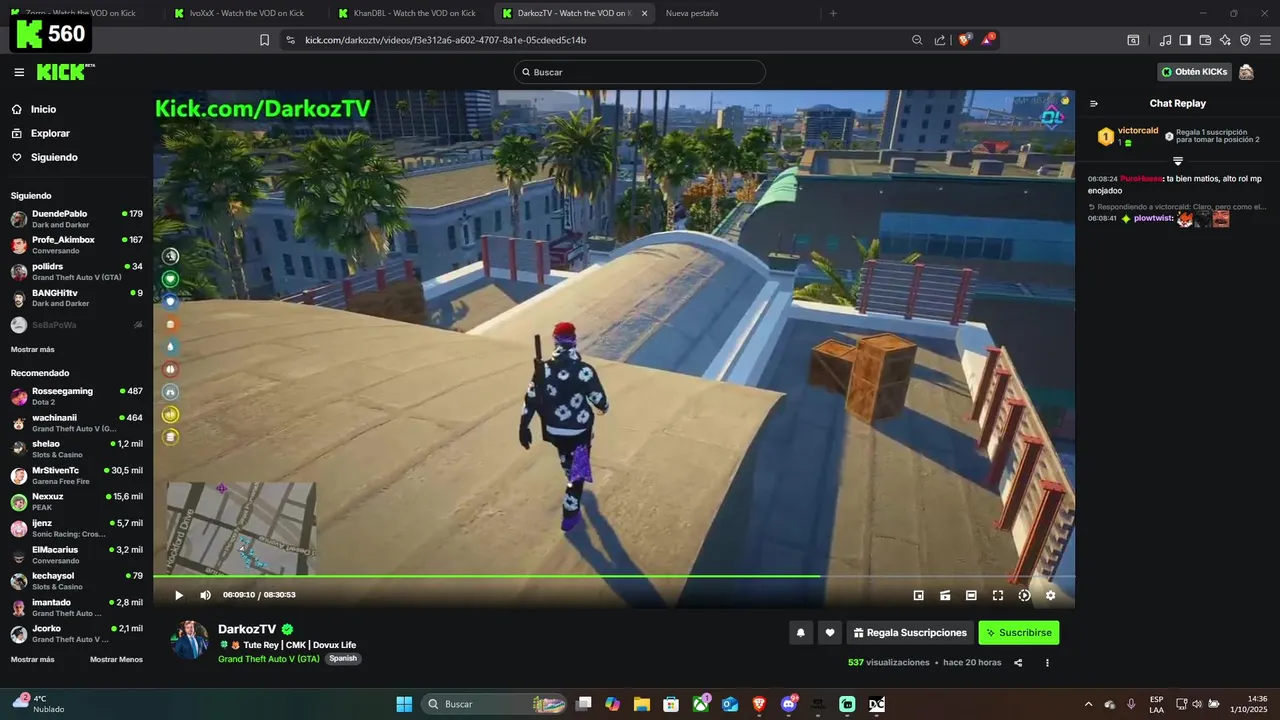1280x720 pixels.
Task: Open Brave Shields lion icon
Action: pos(965,40)
